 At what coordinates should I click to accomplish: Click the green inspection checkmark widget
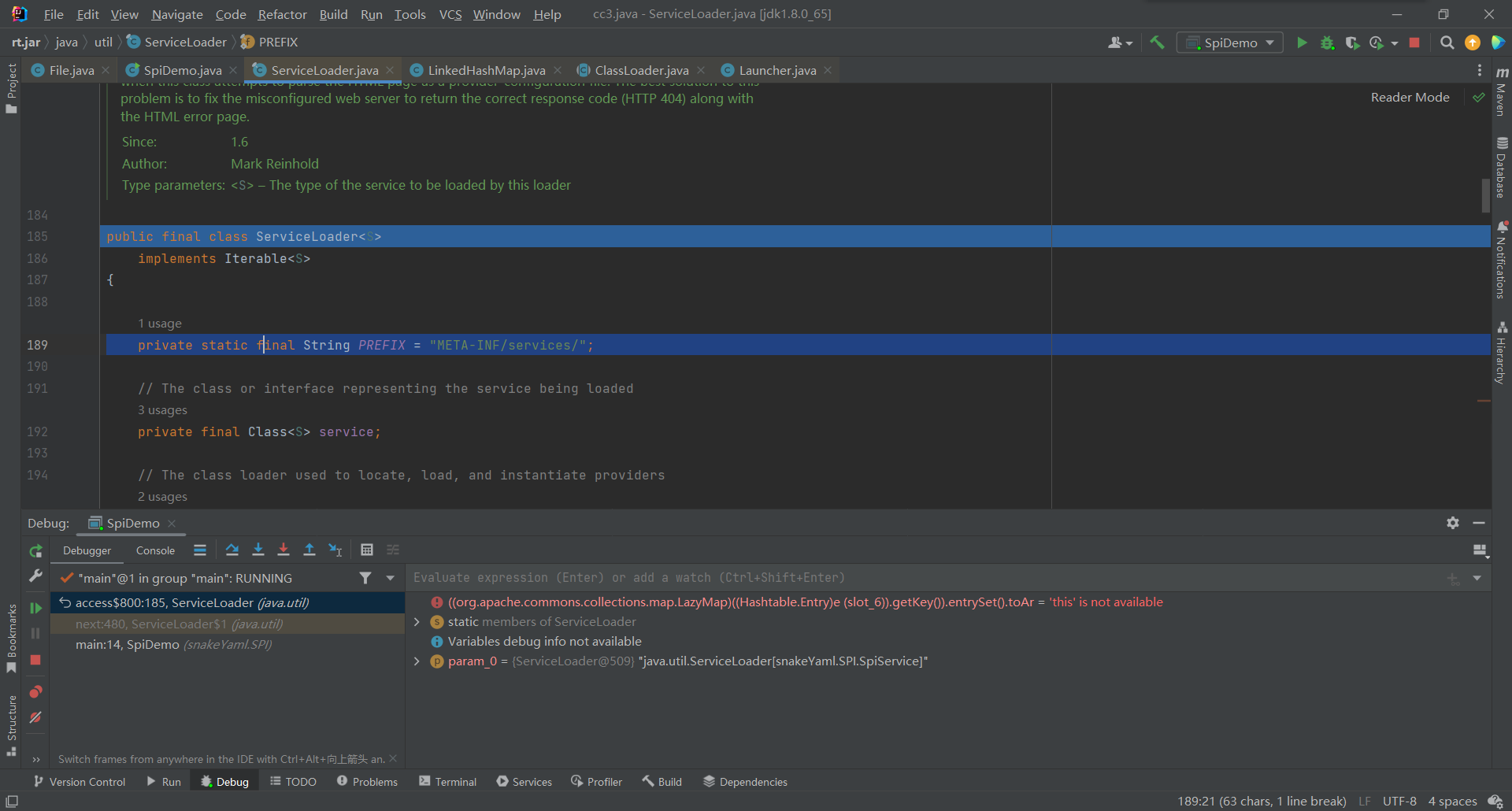pos(1479,98)
